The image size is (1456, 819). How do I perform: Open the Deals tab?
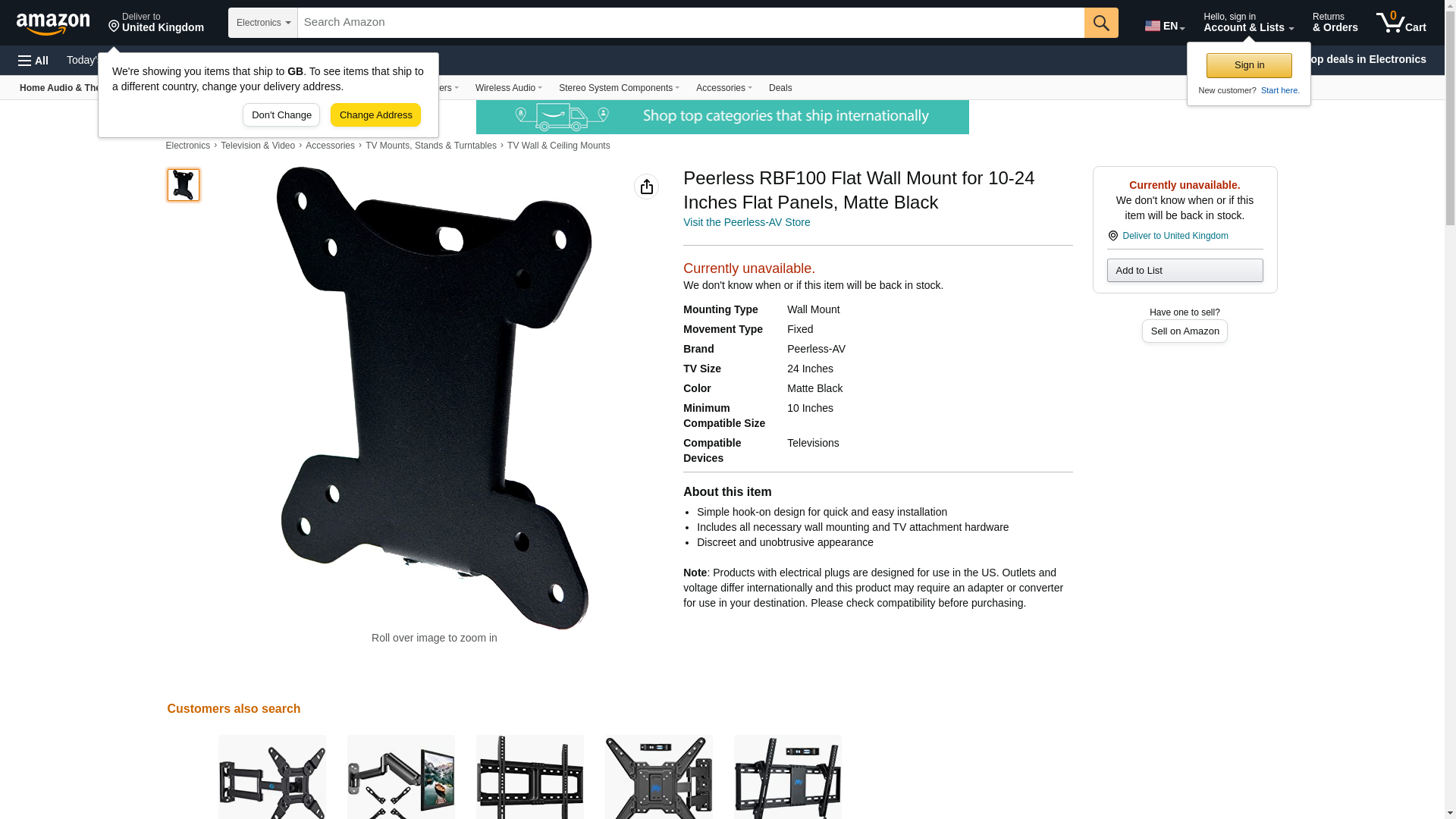click(x=780, y=88)
